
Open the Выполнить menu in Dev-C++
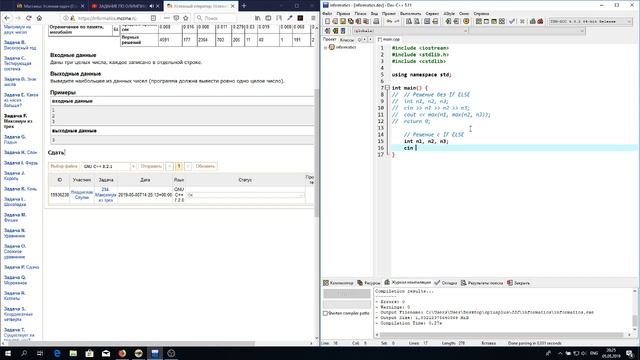pos(410,13)
